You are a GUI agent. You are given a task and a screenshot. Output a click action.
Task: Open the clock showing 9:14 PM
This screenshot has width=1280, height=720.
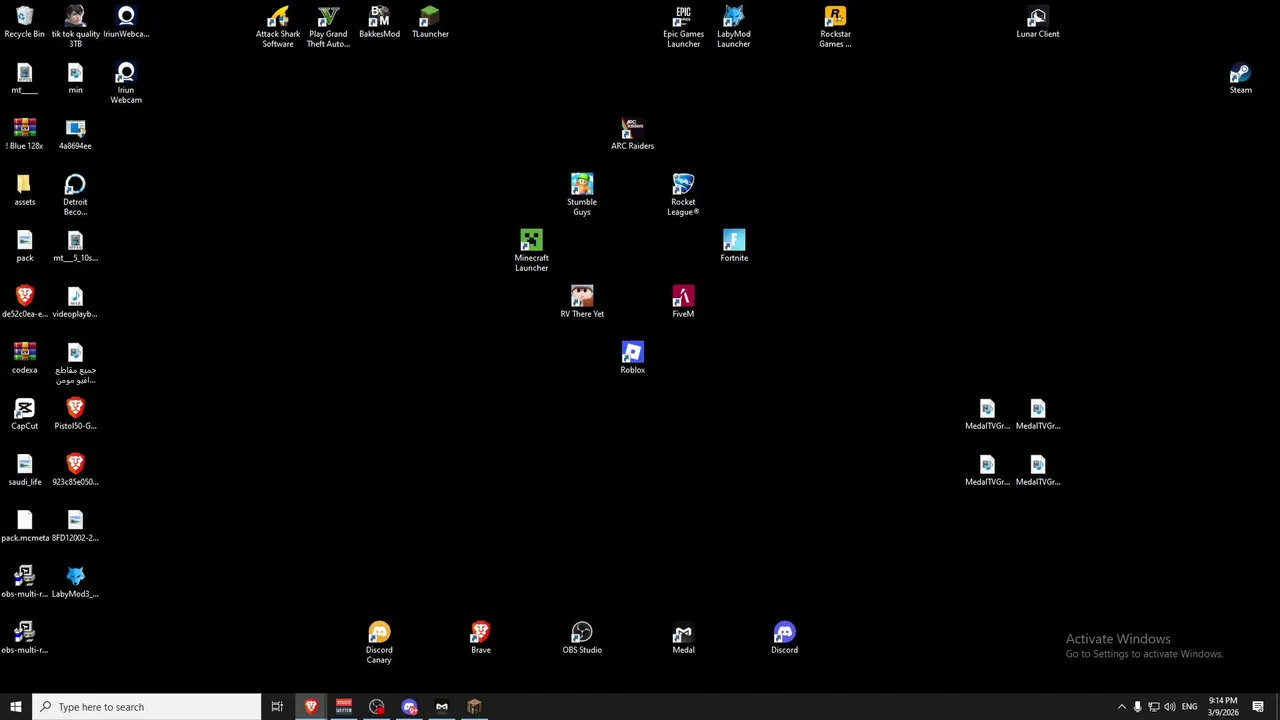[1223, 707]
